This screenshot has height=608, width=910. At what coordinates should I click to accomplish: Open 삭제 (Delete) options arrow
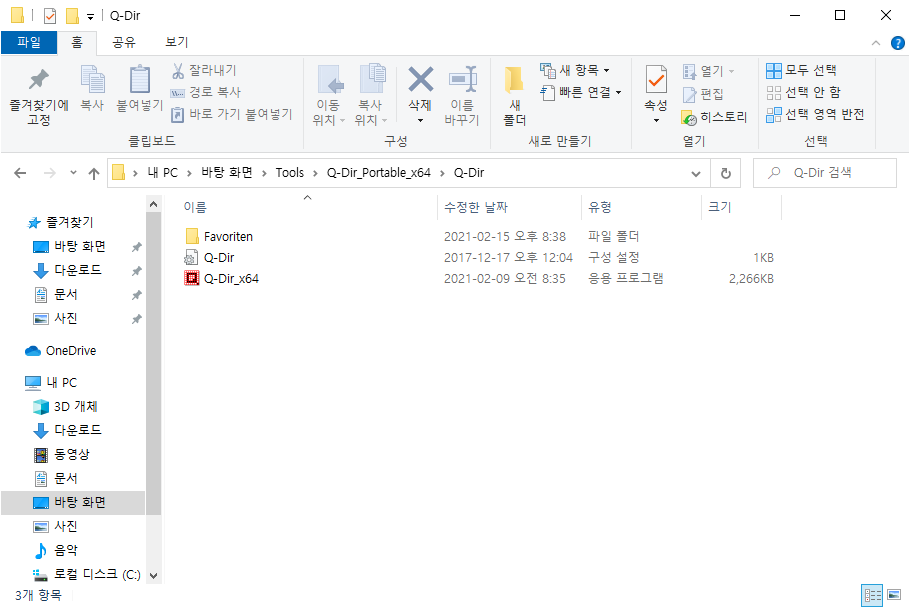tap(420, 120)
